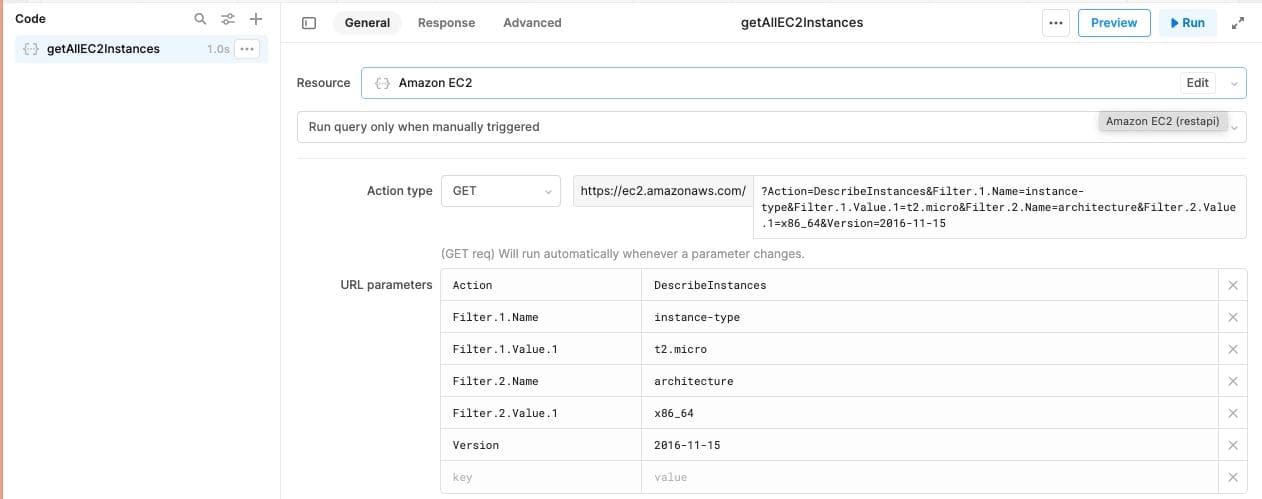Click the empty key field in URL parameters

540,477
